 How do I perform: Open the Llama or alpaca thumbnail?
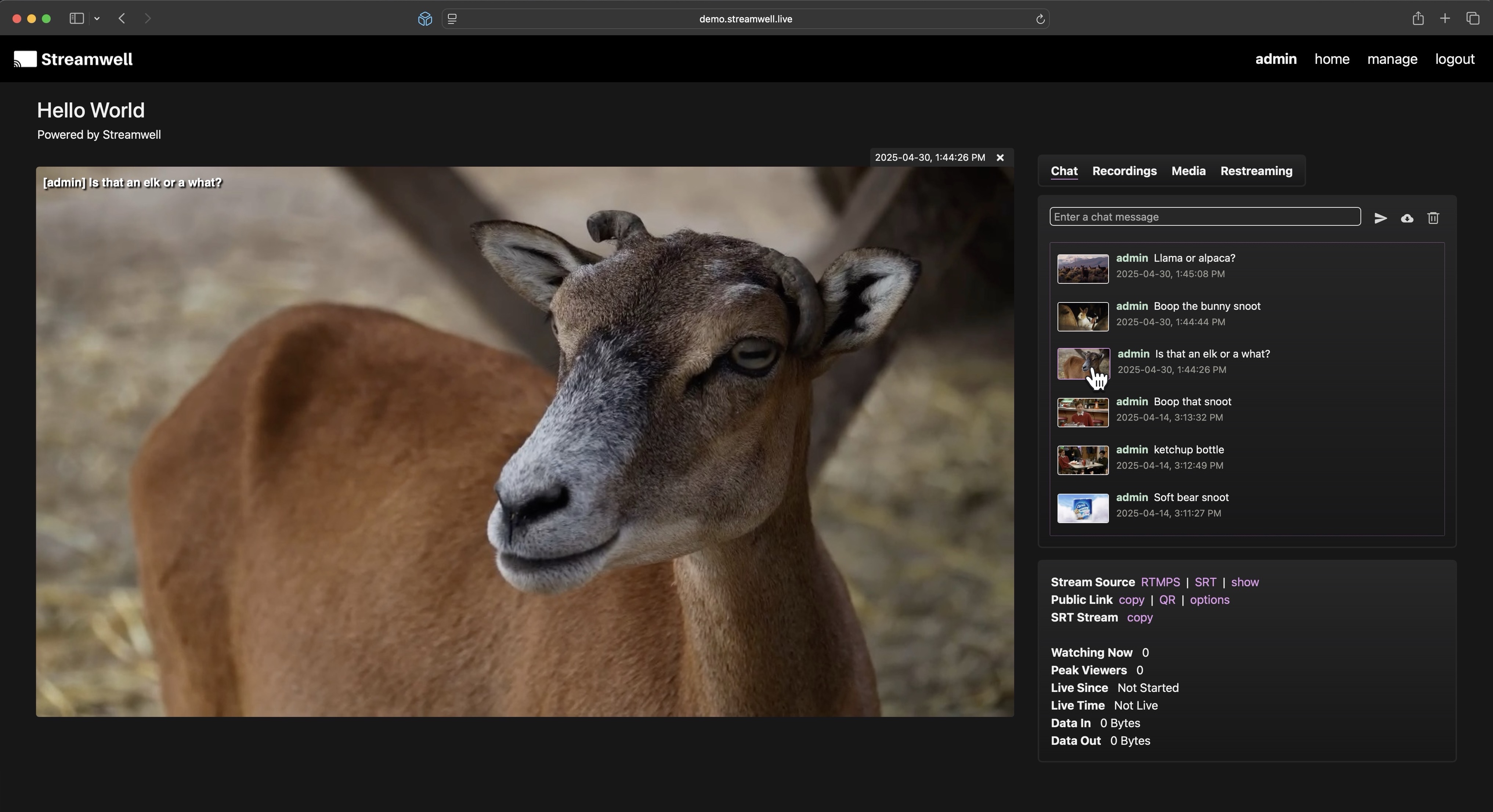[1082, 269]
